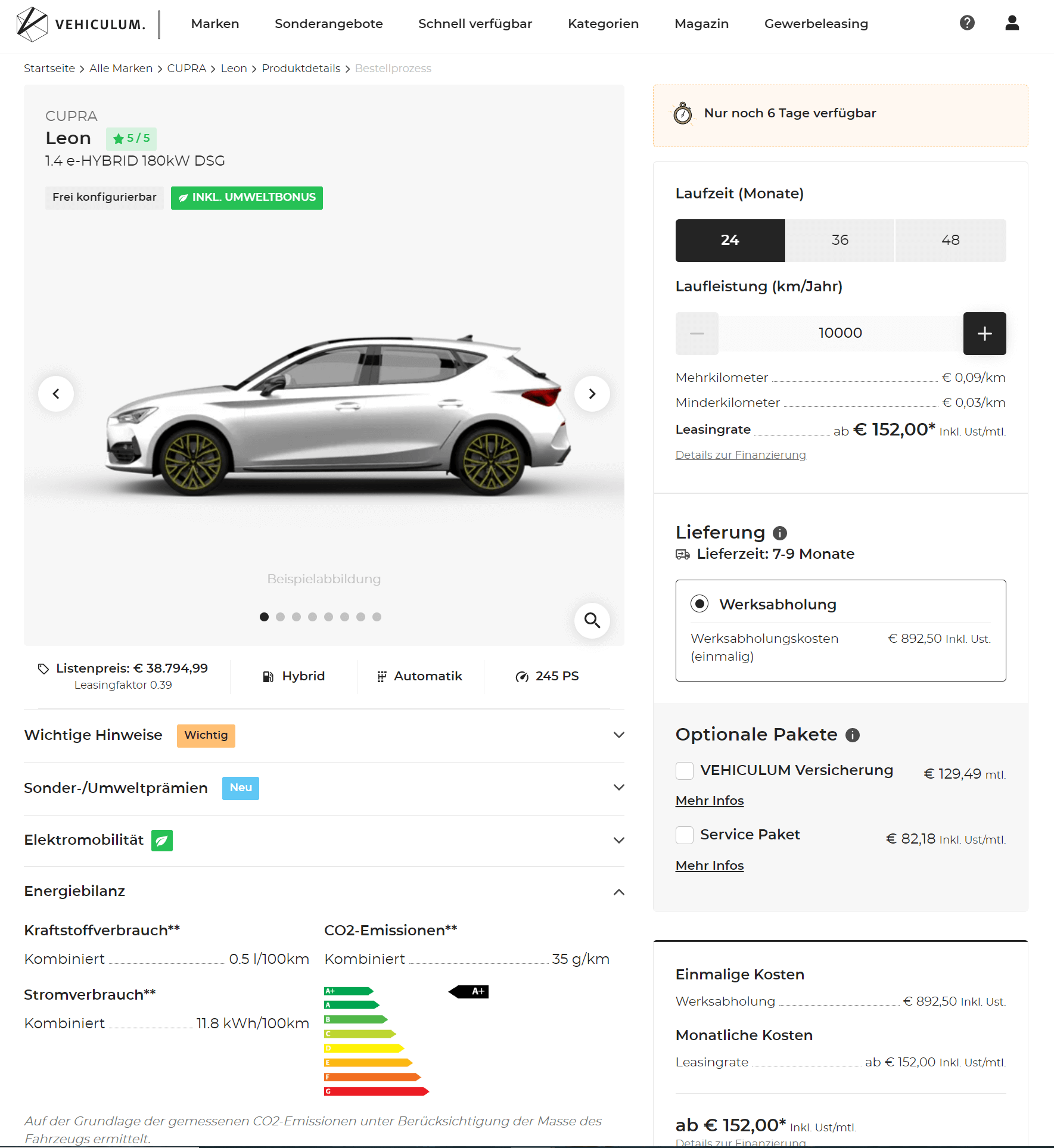Open Mehr Infos for VEHICULUM Versicherung

710,801
